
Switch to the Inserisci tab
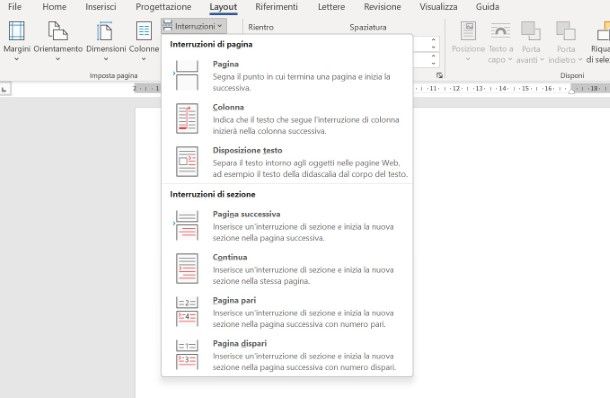point(101,7)
